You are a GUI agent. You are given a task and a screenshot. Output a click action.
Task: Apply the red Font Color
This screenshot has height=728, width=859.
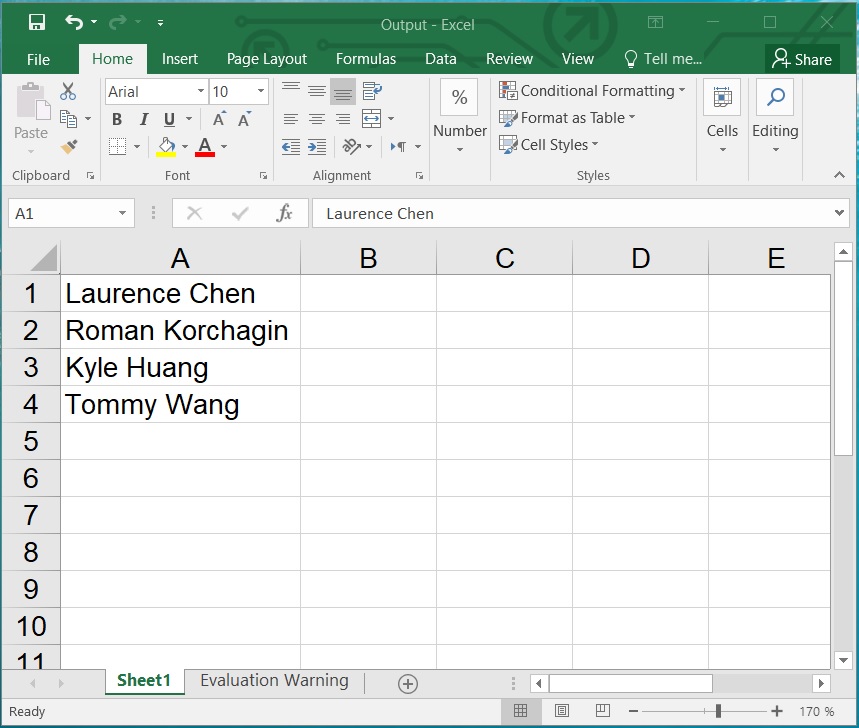[x=204, y=146]
